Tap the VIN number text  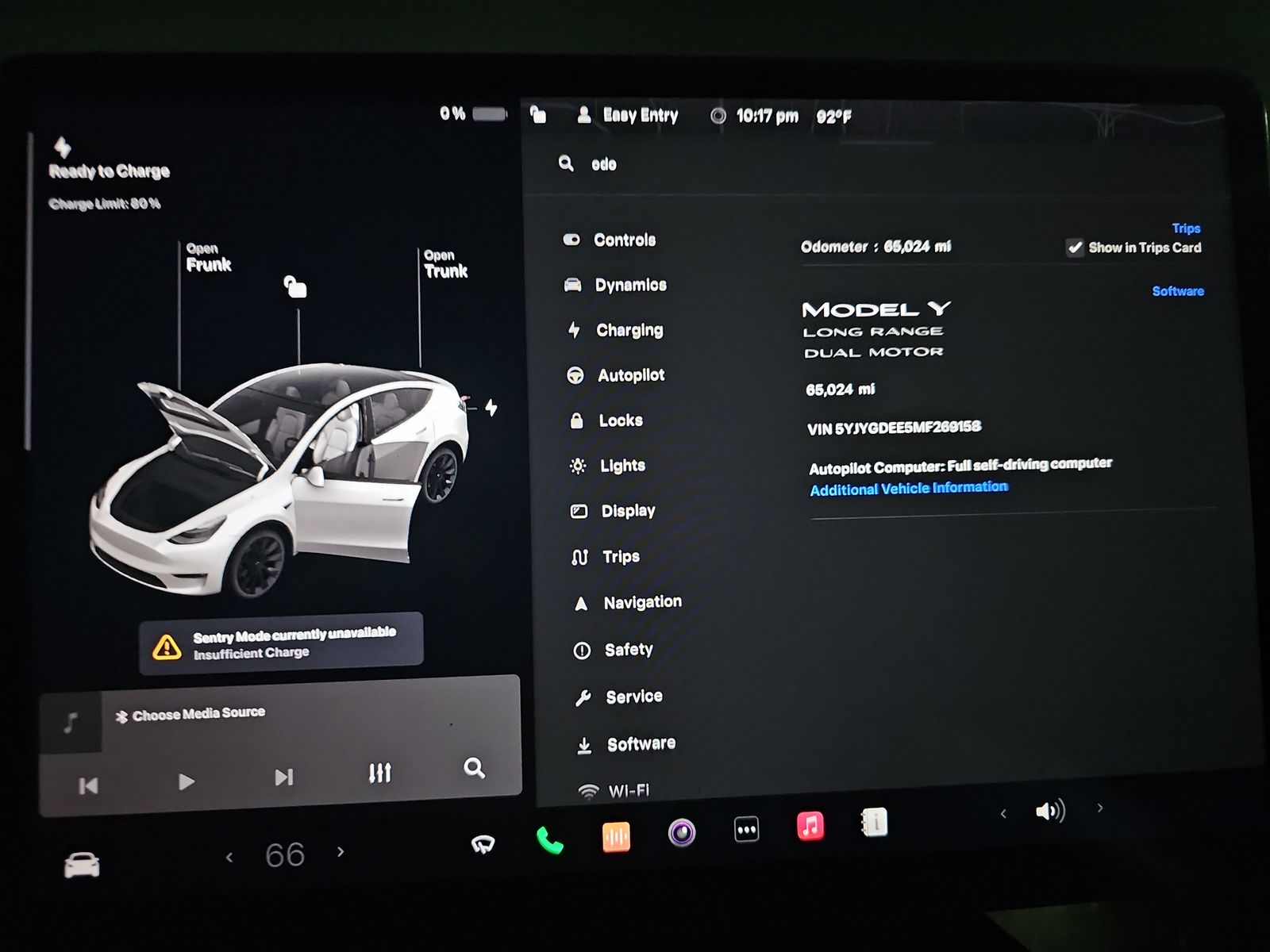point(894,428)
